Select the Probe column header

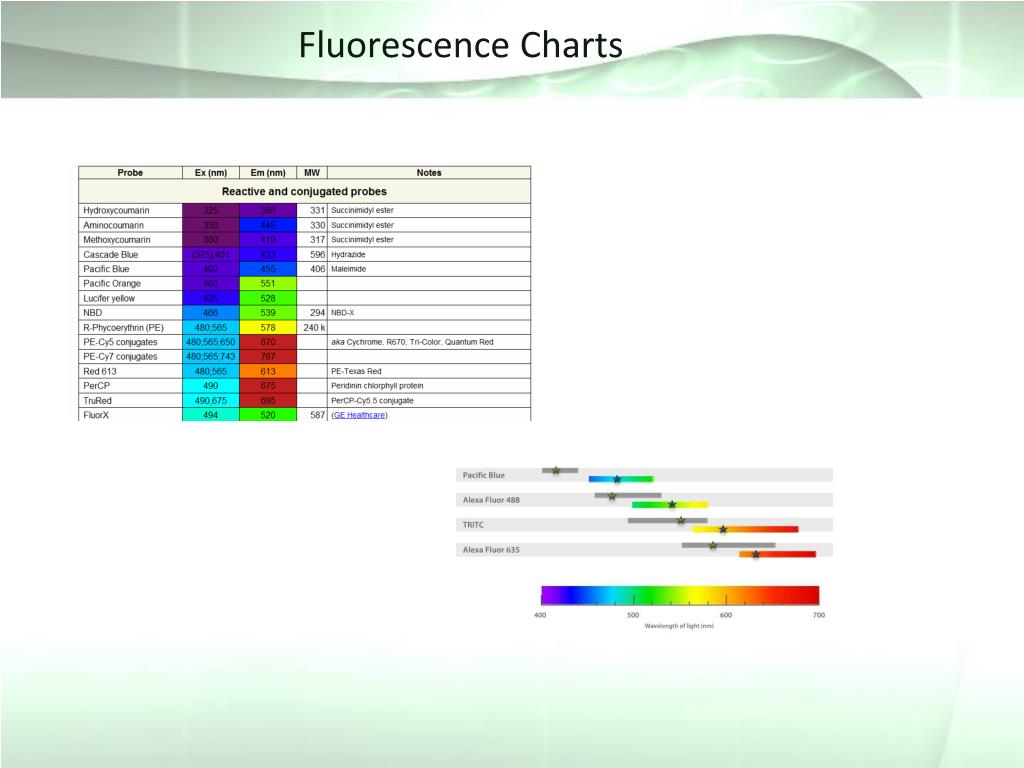point(130,172)
